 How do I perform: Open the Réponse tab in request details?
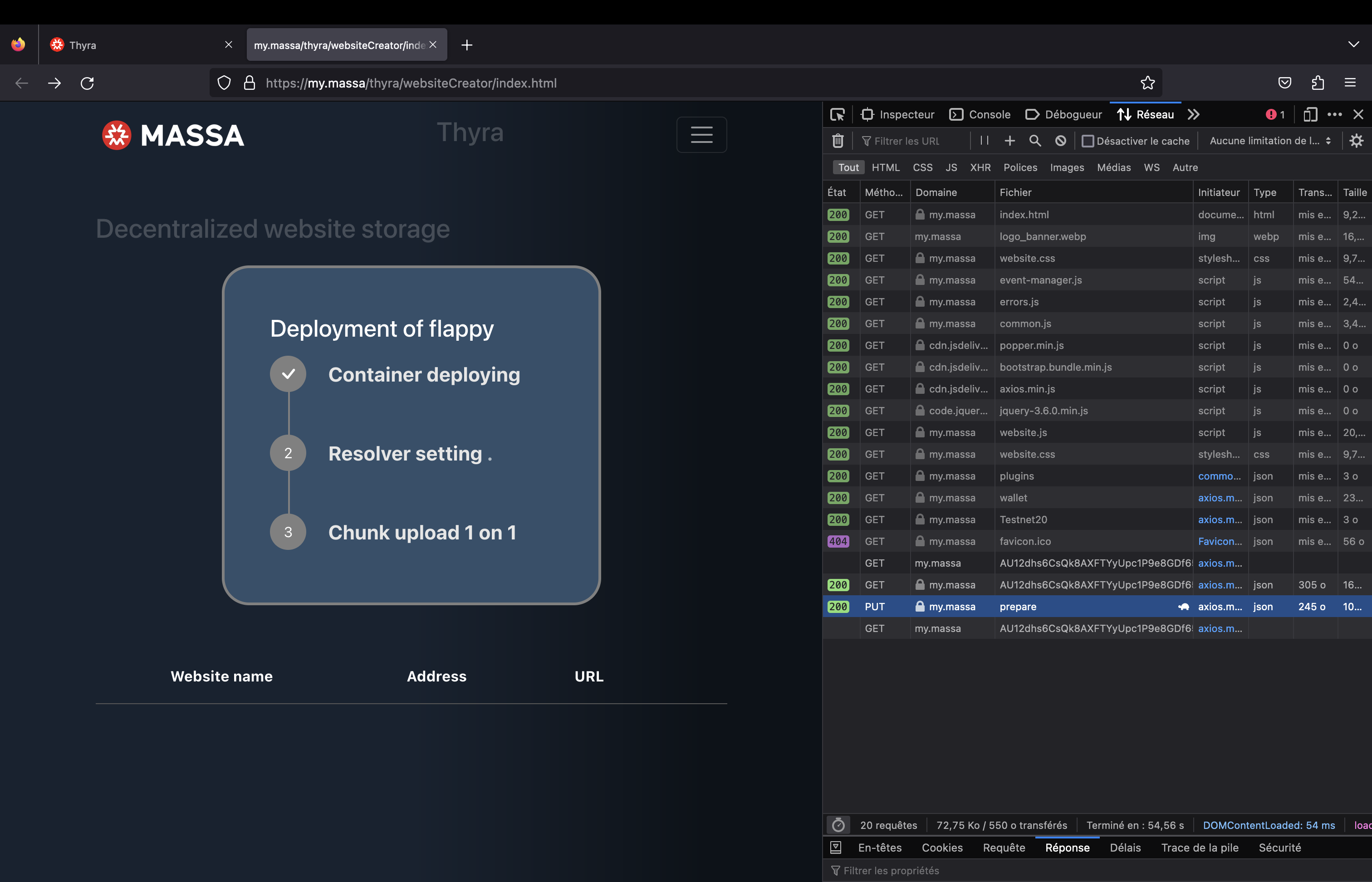[1068, 848]
